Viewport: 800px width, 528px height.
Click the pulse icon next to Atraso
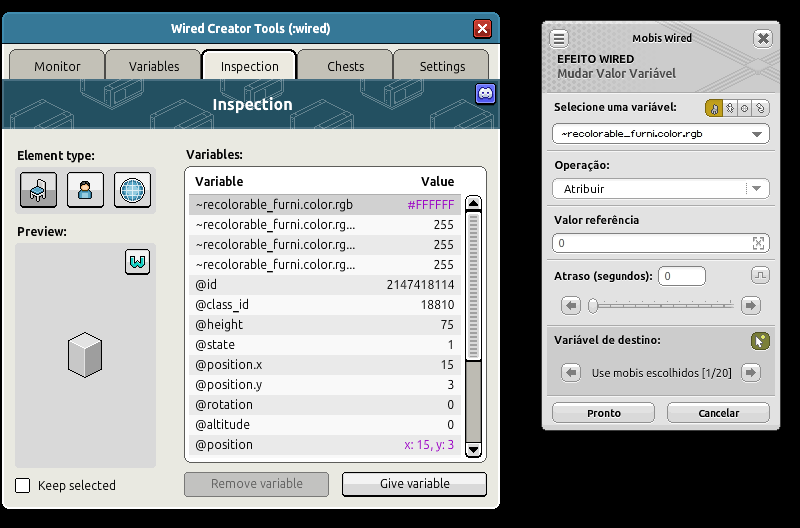(760, 275)
